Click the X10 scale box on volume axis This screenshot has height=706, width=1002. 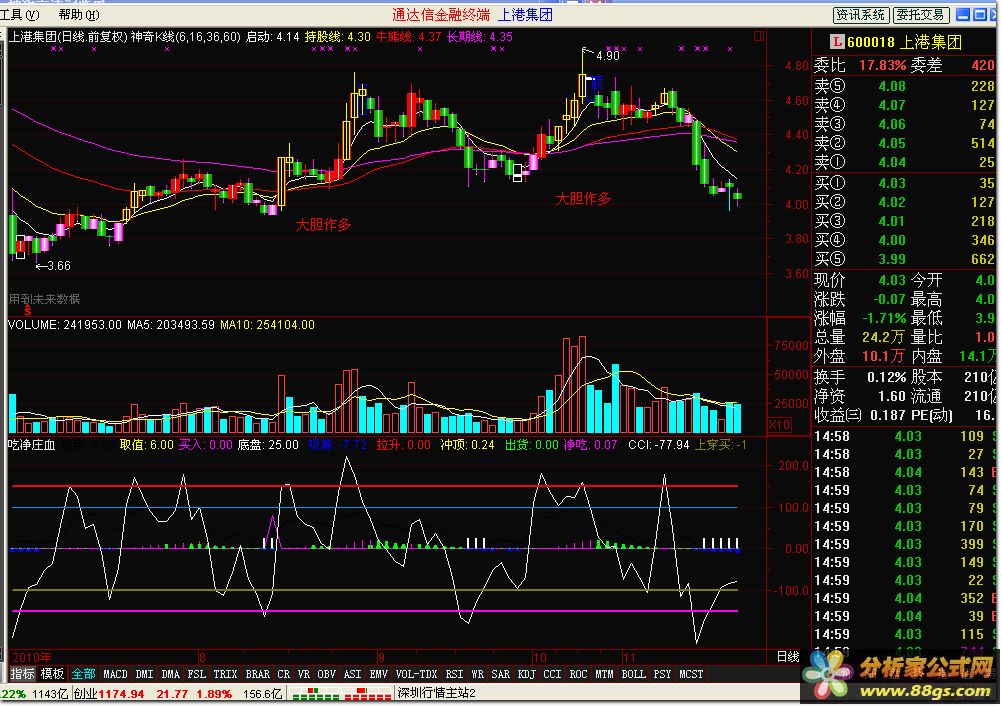(780, 425)
